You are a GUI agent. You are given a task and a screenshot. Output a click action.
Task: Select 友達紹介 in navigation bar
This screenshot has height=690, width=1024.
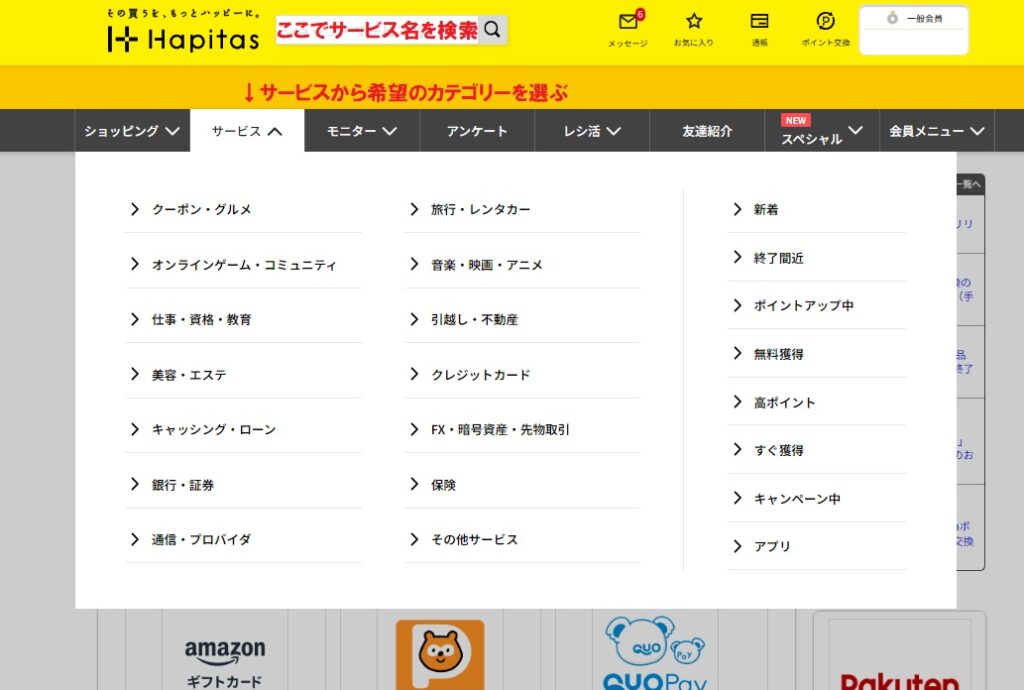[707, 131]
